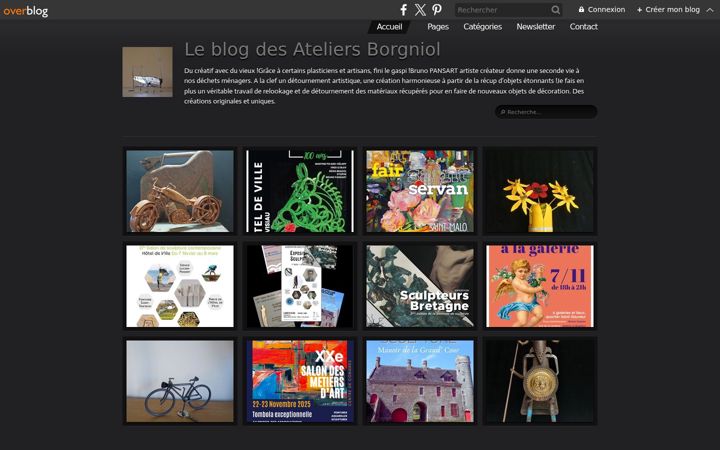Open the Hôtel de Ville hexagons poster post

tap(180, 286)
